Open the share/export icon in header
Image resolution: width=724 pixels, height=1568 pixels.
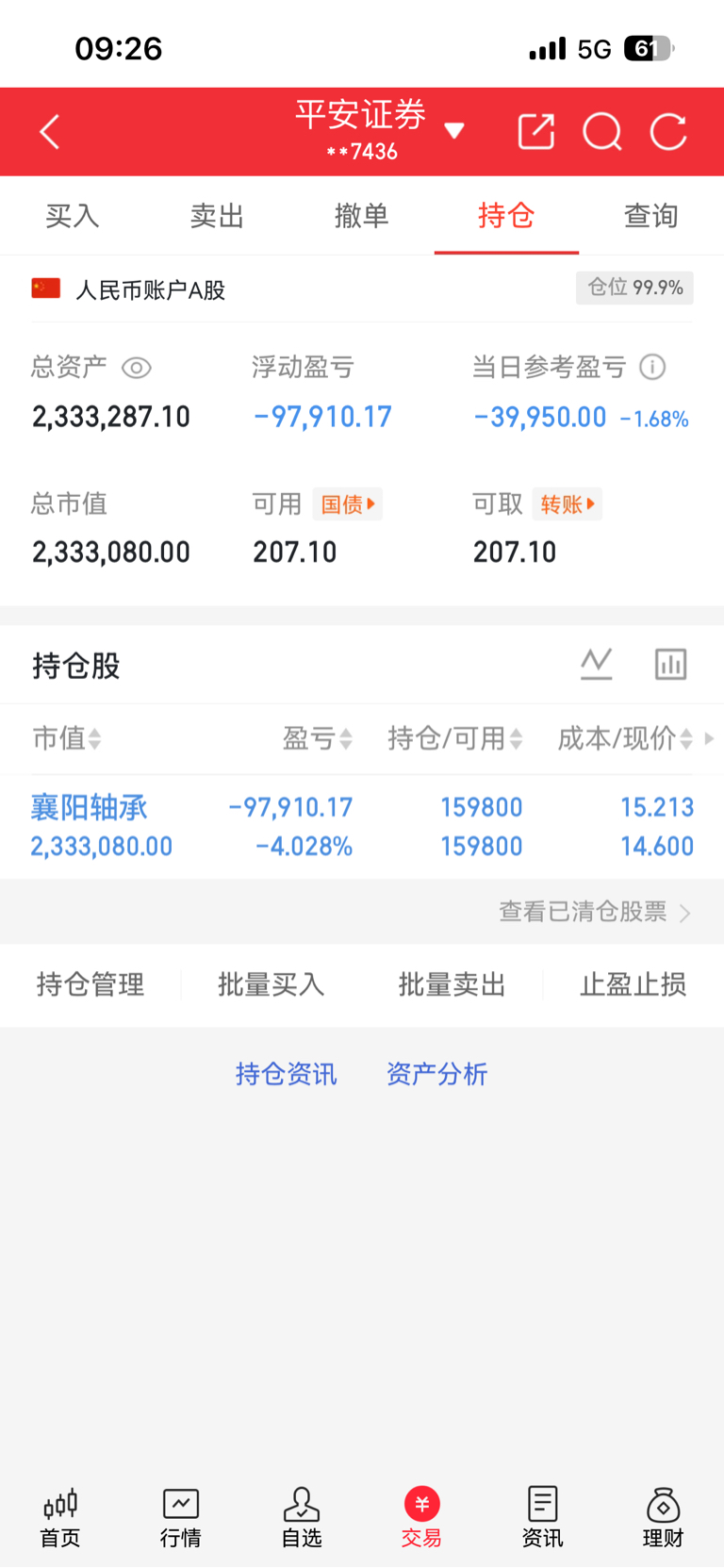[x=536, y=132]
